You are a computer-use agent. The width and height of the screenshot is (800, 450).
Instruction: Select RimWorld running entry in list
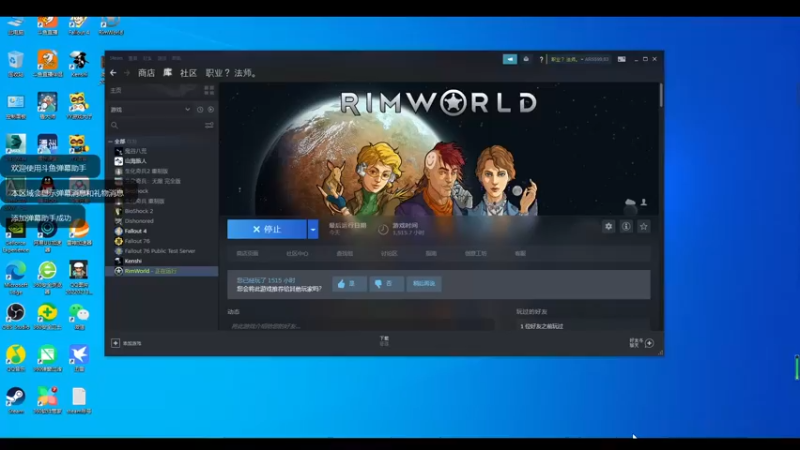pyautogui.click(x=162, y=271)
